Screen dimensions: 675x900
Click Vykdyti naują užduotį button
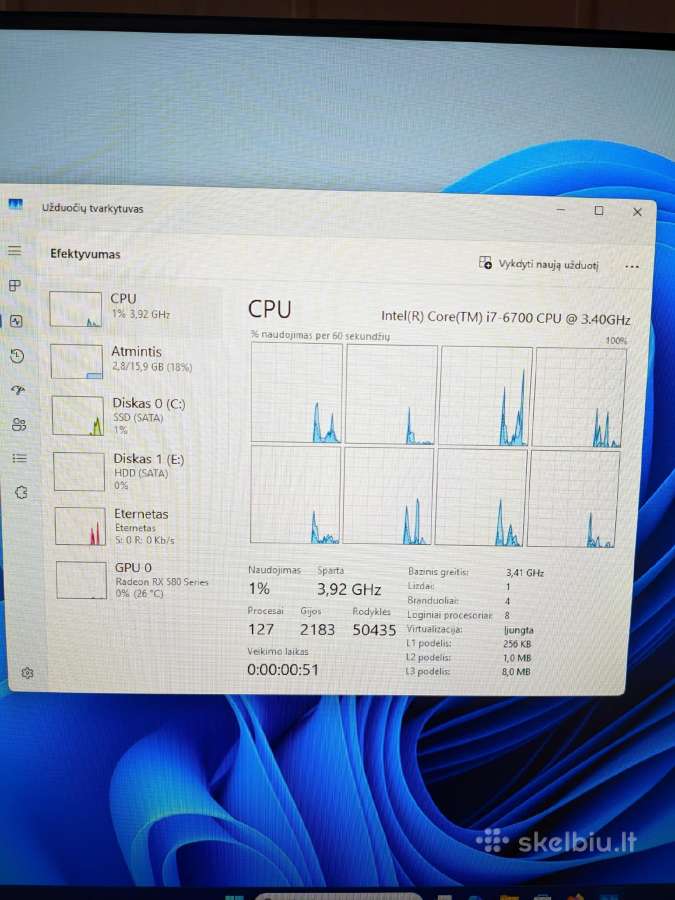(x=539, y=264)
